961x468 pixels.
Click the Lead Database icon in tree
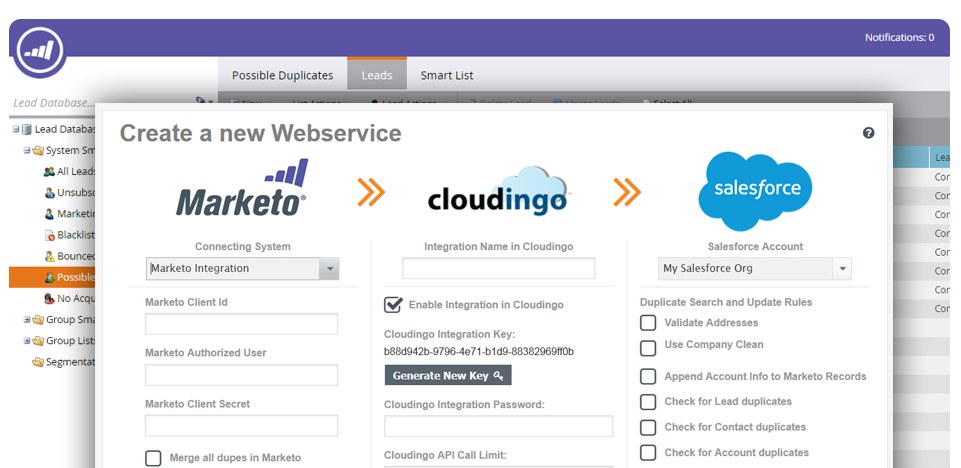27,129
